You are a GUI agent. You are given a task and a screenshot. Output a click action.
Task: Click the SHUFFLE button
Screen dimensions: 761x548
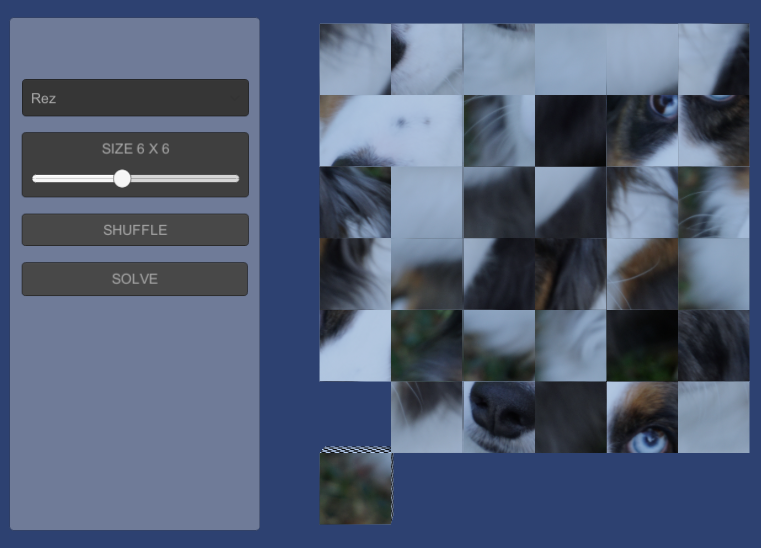[x=135, y=230]
